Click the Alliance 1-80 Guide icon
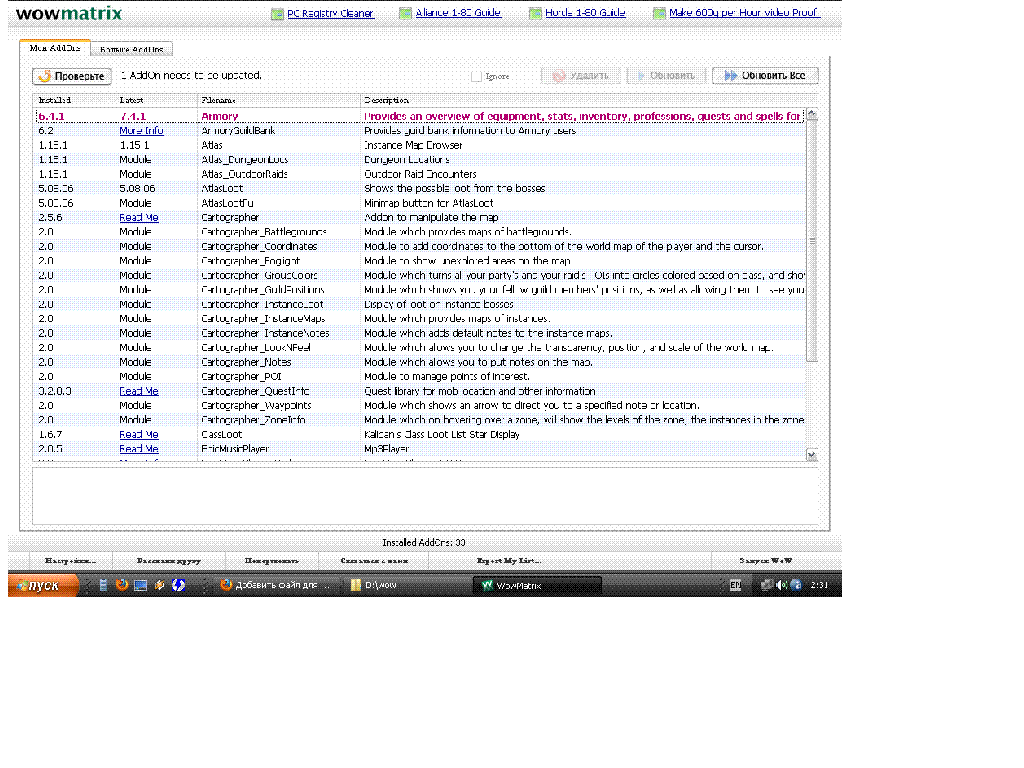 tap(406, 13)
